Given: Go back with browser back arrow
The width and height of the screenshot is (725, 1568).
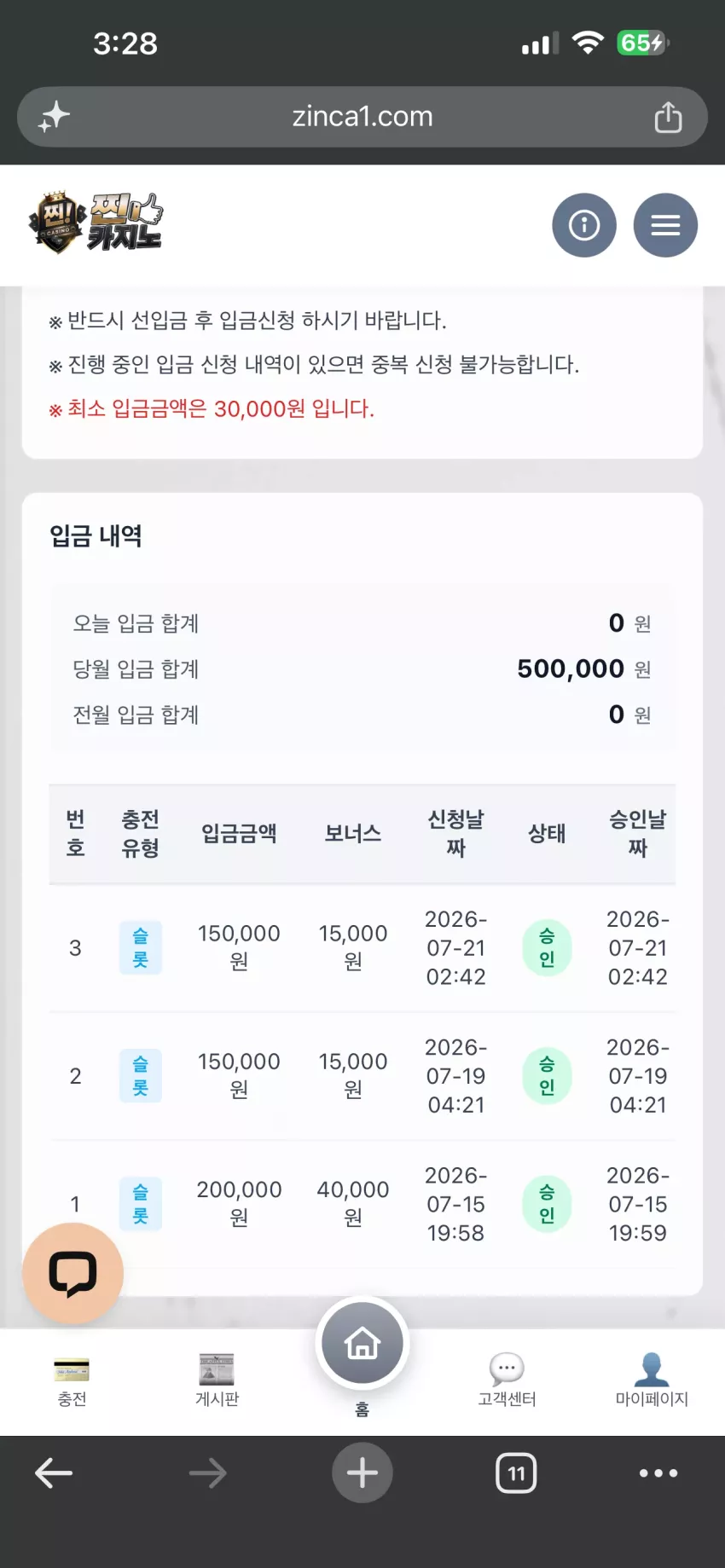Looking at the screenshot, I should pyautogui.click(x=54, y=1473).
